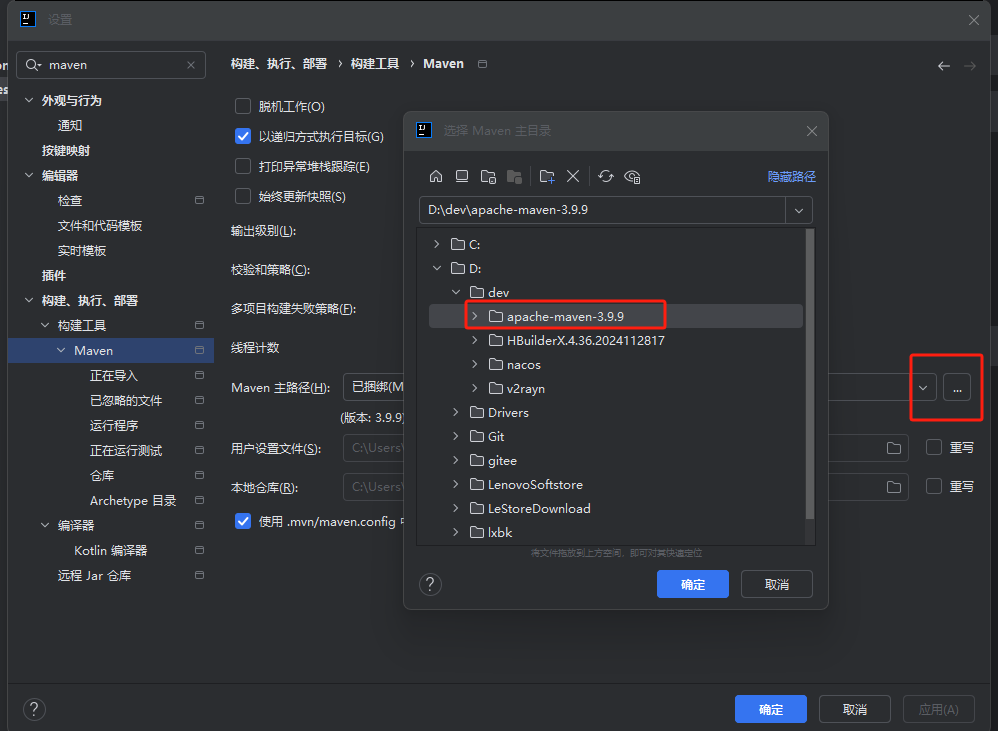998x731 pixels.
Task: Click the Home directory icon
Action: (x=436, y=176)
